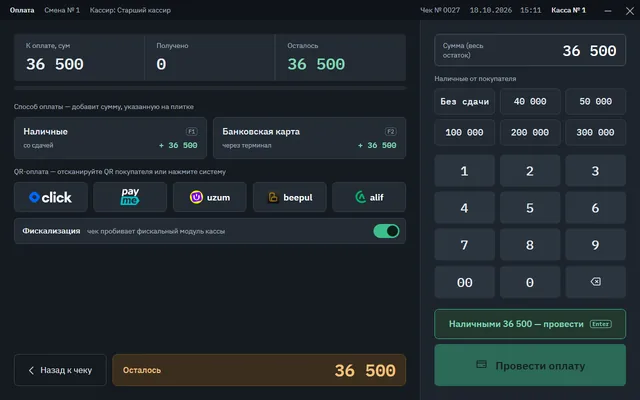Select 40 000 cash preset
This screenshot has width=640, height=400.
pyautogui.click(x=530, y=101)
